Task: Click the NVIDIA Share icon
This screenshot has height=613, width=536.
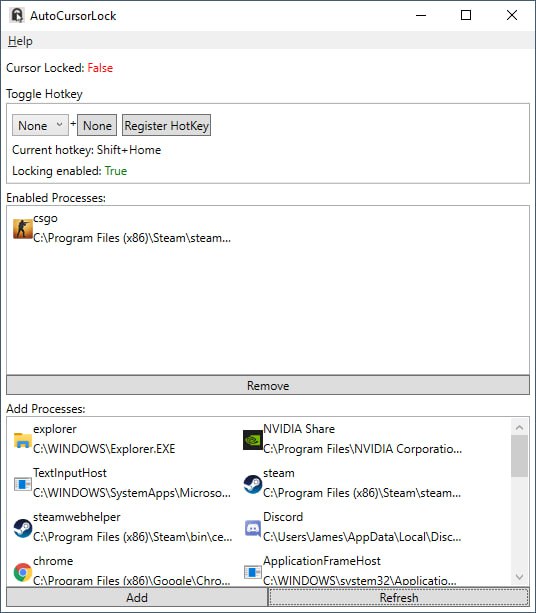Action: [253, 440]
